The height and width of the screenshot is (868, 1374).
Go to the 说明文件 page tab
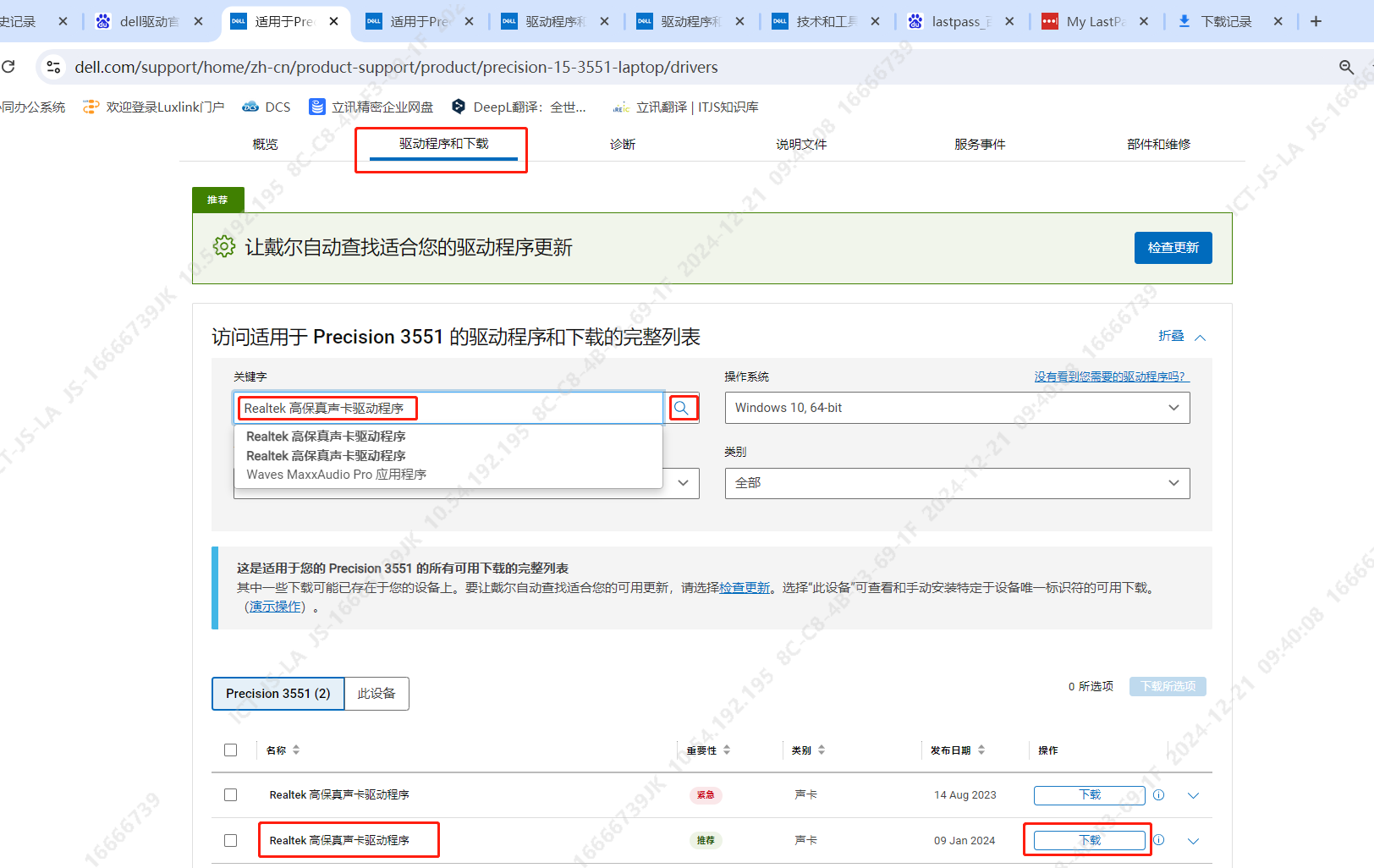801,144
